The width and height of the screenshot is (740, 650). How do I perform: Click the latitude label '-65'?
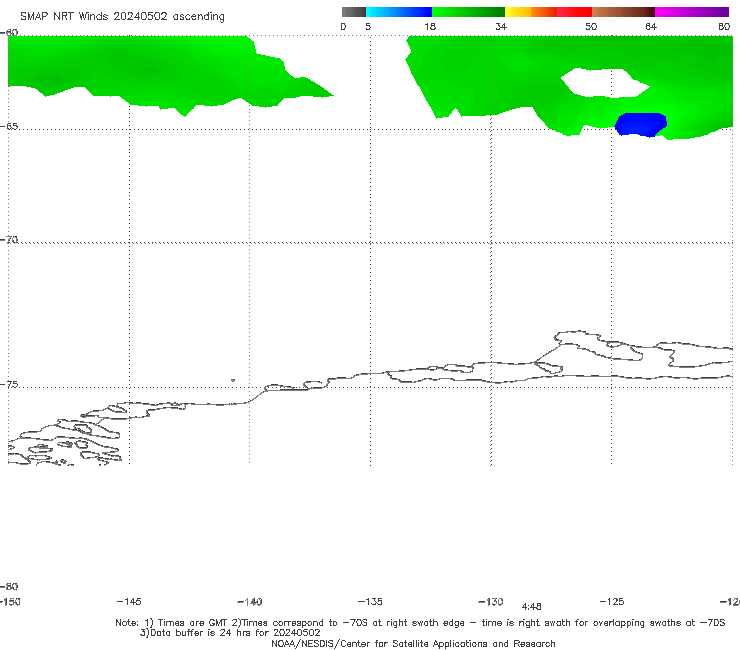(9, 127)
